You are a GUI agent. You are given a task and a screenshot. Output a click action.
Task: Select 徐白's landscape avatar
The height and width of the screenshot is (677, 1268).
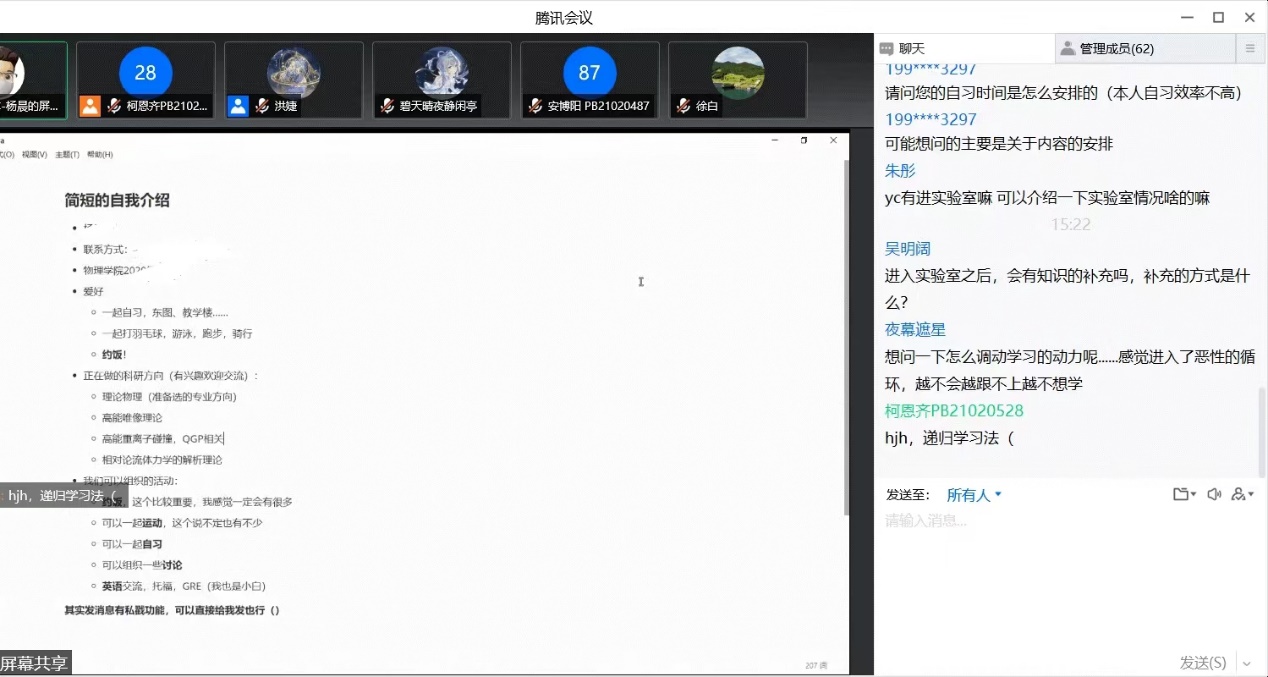tap(738, 73)
